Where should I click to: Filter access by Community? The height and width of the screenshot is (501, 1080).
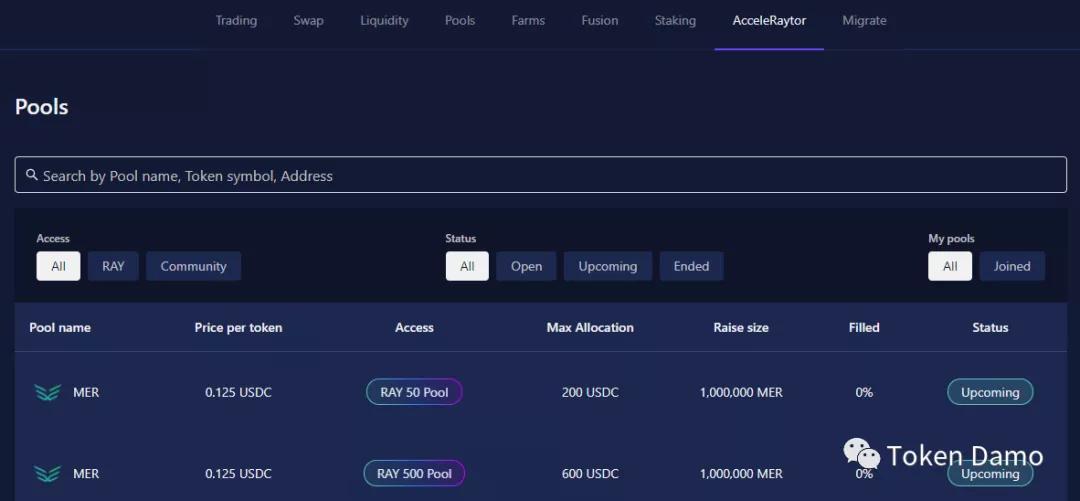pos(193,266)
